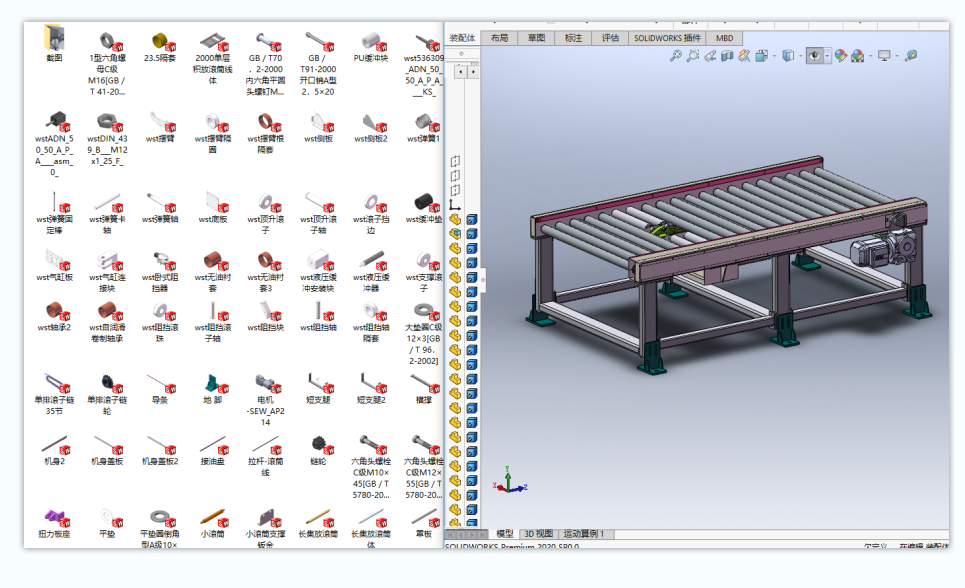Click the View Orientation cube icon
Screen dimensions: 965x588
click(761, 56)
